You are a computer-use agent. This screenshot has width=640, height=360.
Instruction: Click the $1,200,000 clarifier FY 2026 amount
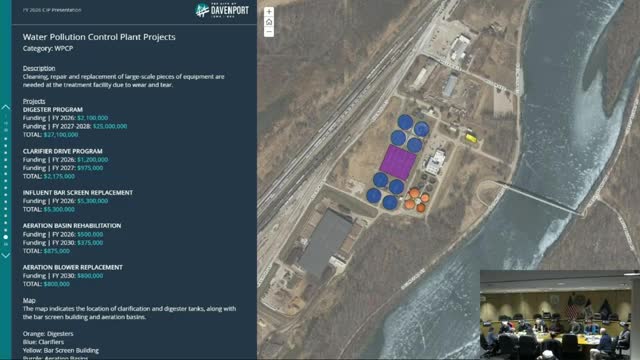(x=93, y=160)
